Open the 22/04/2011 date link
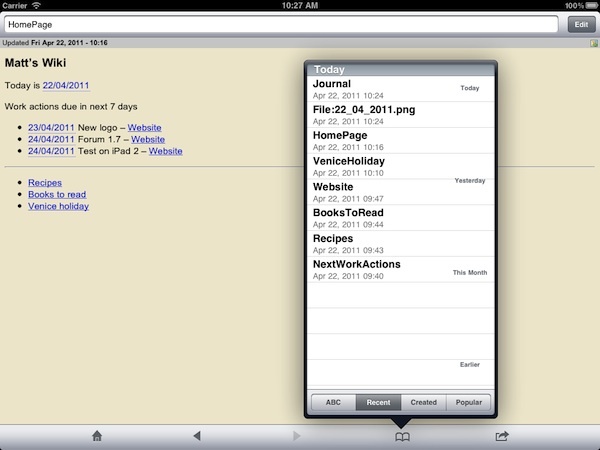 point(66,86)
